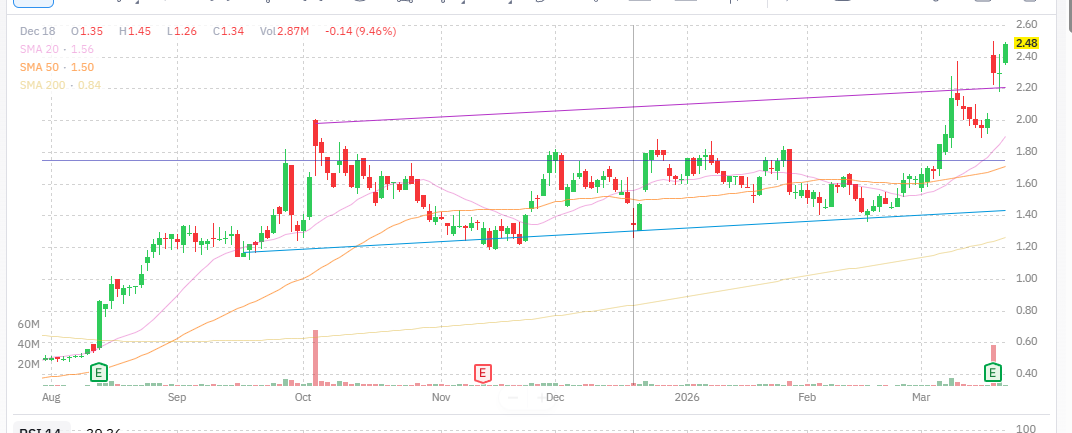This screenshot has height=433, width=1072.
Task: Click the Nov label on the time axis
Action: click(442, 397)
